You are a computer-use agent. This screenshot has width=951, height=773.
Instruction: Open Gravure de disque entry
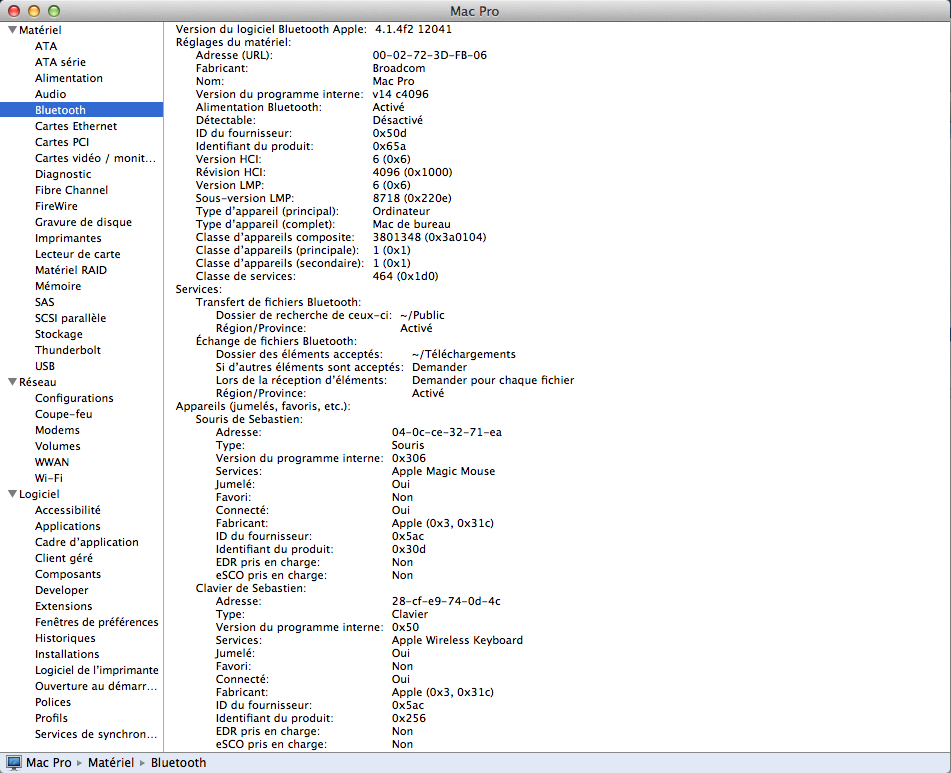pyautogui.click(x=83, y=222)
